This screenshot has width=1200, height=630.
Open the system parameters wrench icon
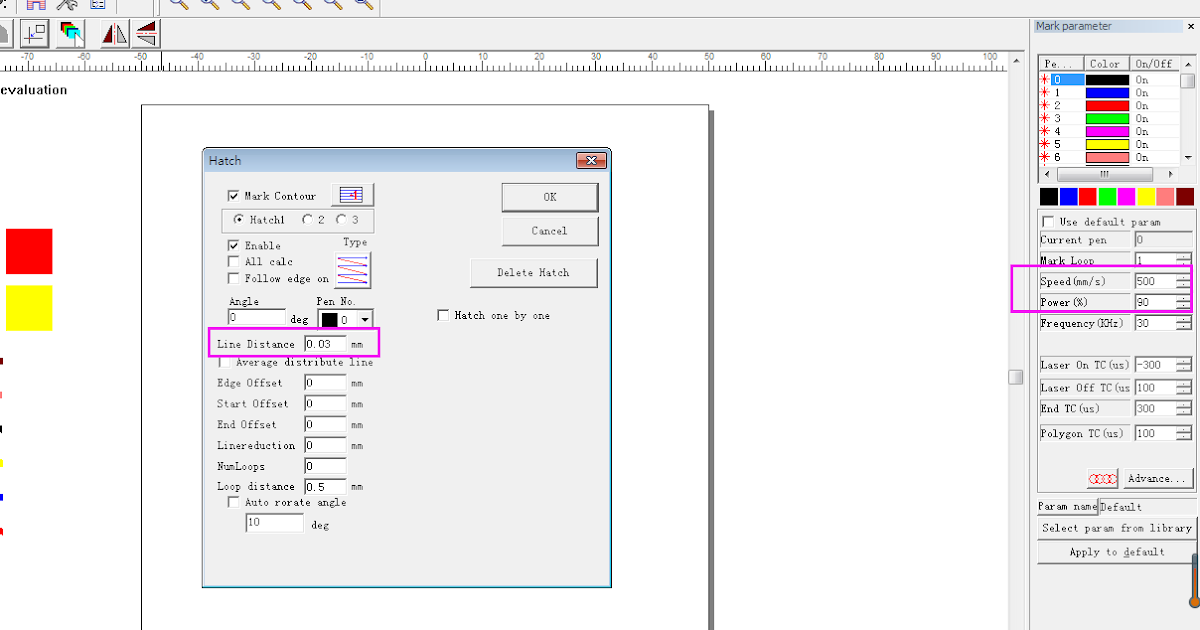(68, 5)
